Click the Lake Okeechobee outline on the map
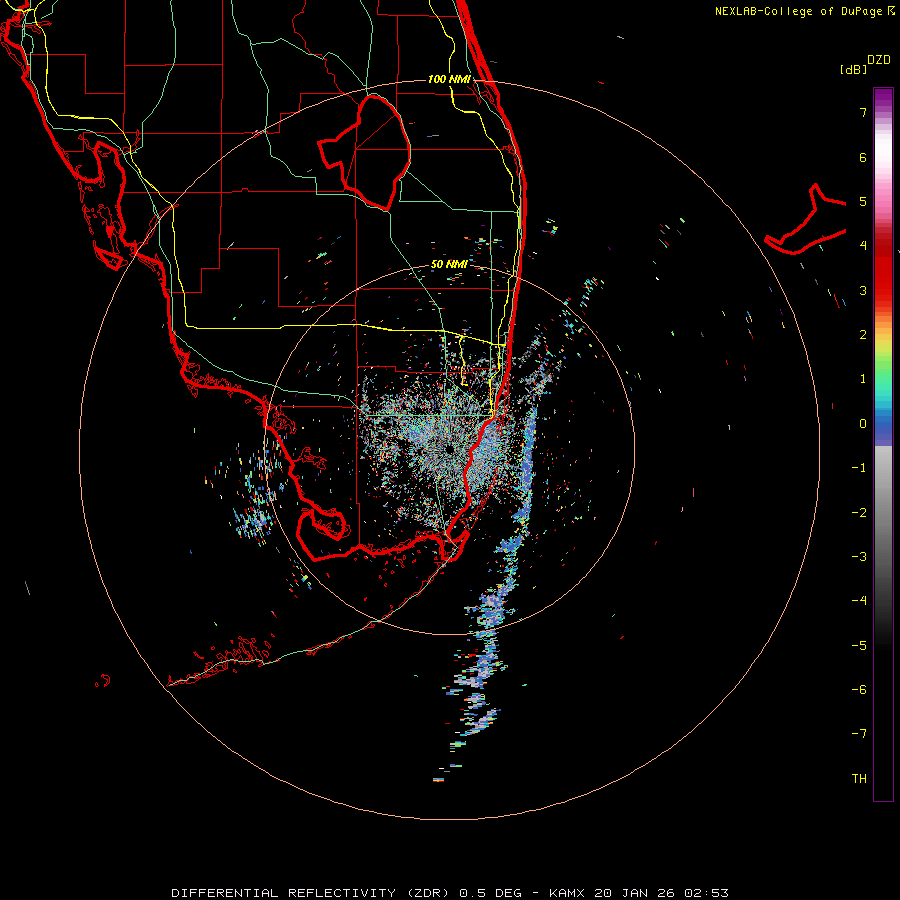The height and width of the screenshot is (900, 900). click(x=365, y=152)
